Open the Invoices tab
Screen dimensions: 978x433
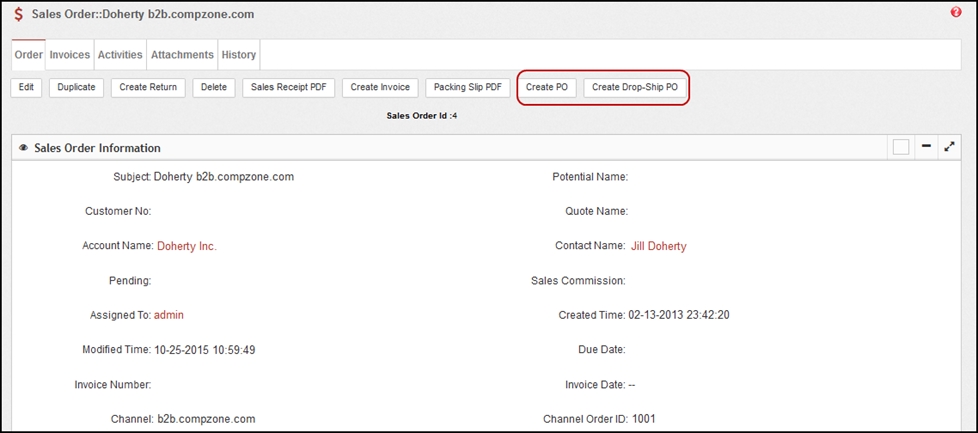click(x=70, y=55)
